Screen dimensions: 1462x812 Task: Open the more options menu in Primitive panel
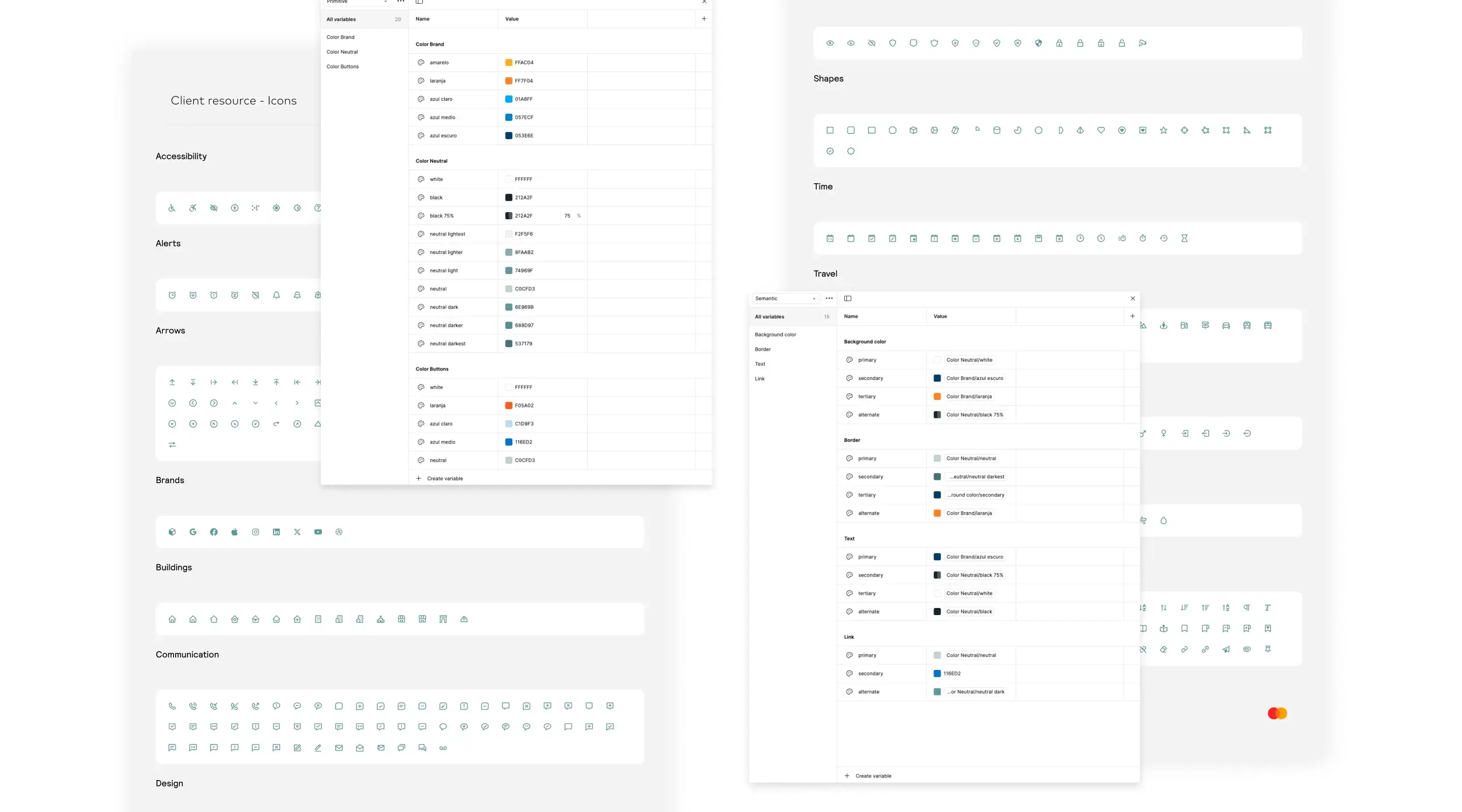tap(401, 2)
